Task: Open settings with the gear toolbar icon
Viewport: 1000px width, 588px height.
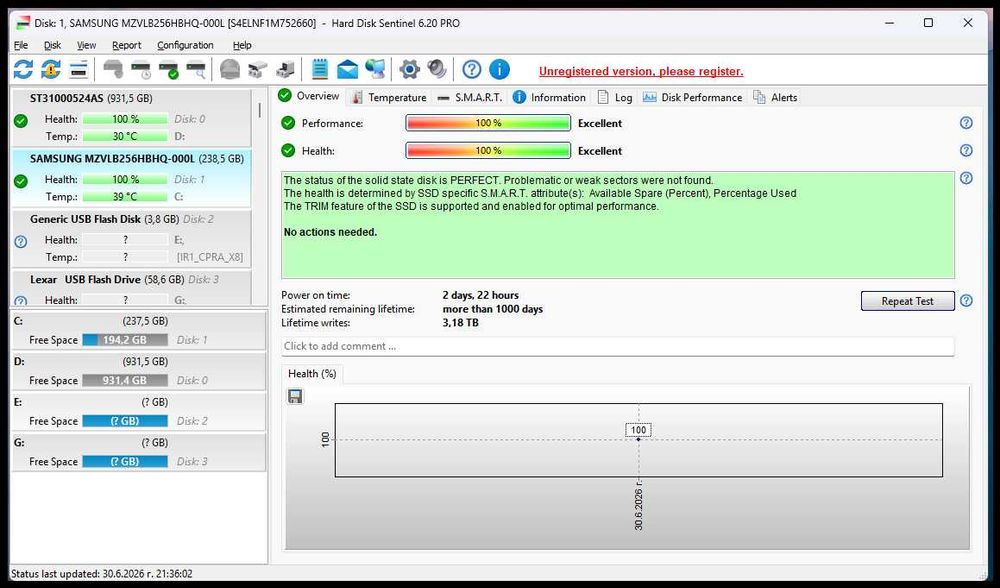Action: (x=409, y=70)
